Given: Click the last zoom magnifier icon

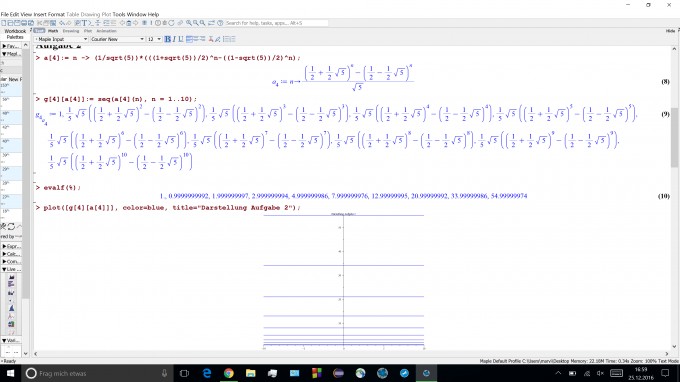Looking at the screenshot, I should pyautogui.click(x=203, y=23).
